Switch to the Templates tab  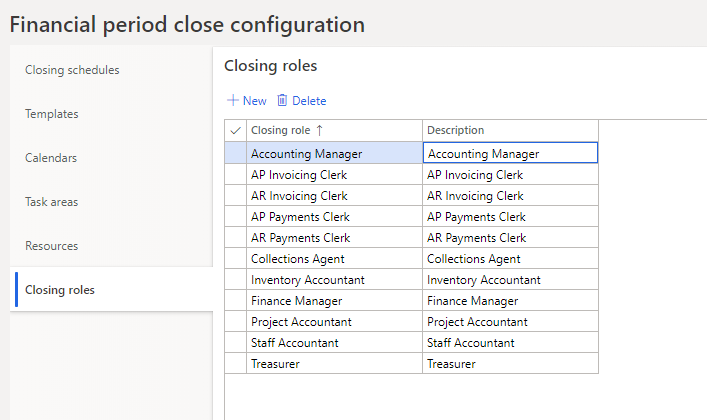tap(52, 114)
